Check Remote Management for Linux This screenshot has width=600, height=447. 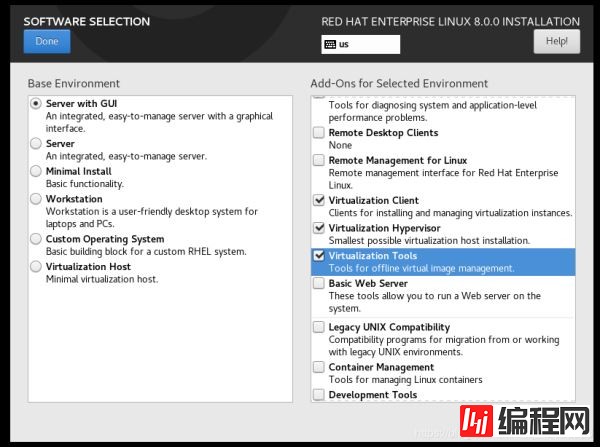tap(318, 160)
